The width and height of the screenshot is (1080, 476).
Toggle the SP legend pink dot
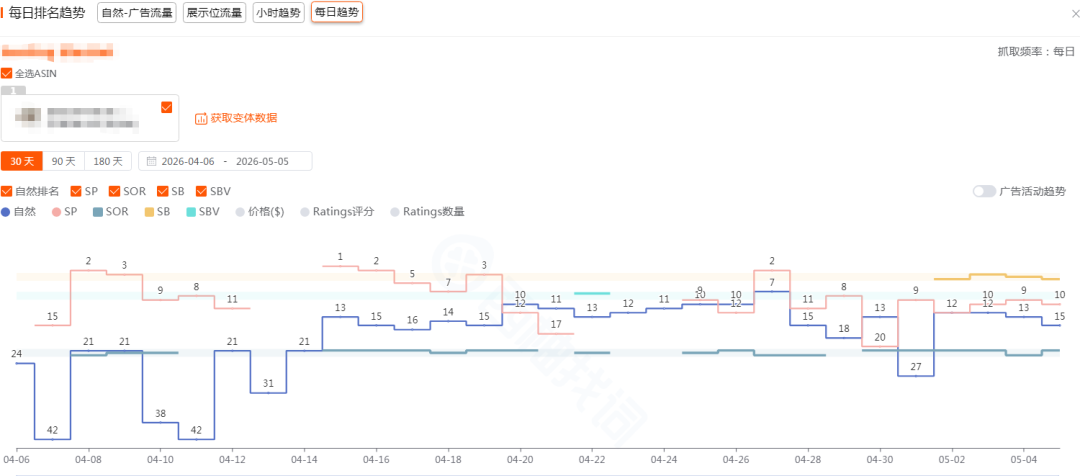[x=56, y=212]
